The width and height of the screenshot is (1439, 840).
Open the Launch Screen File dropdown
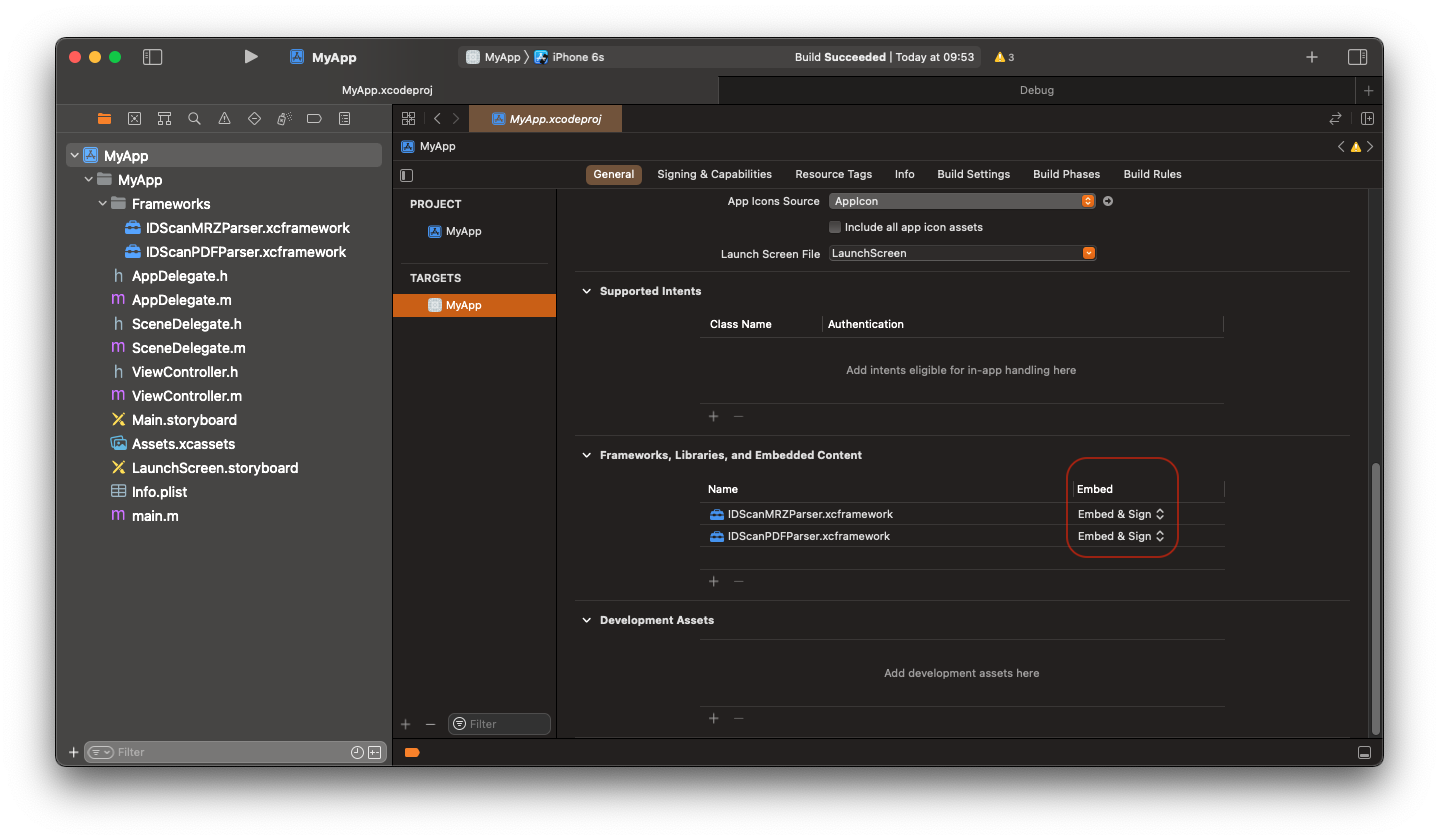tap(962, 253)
